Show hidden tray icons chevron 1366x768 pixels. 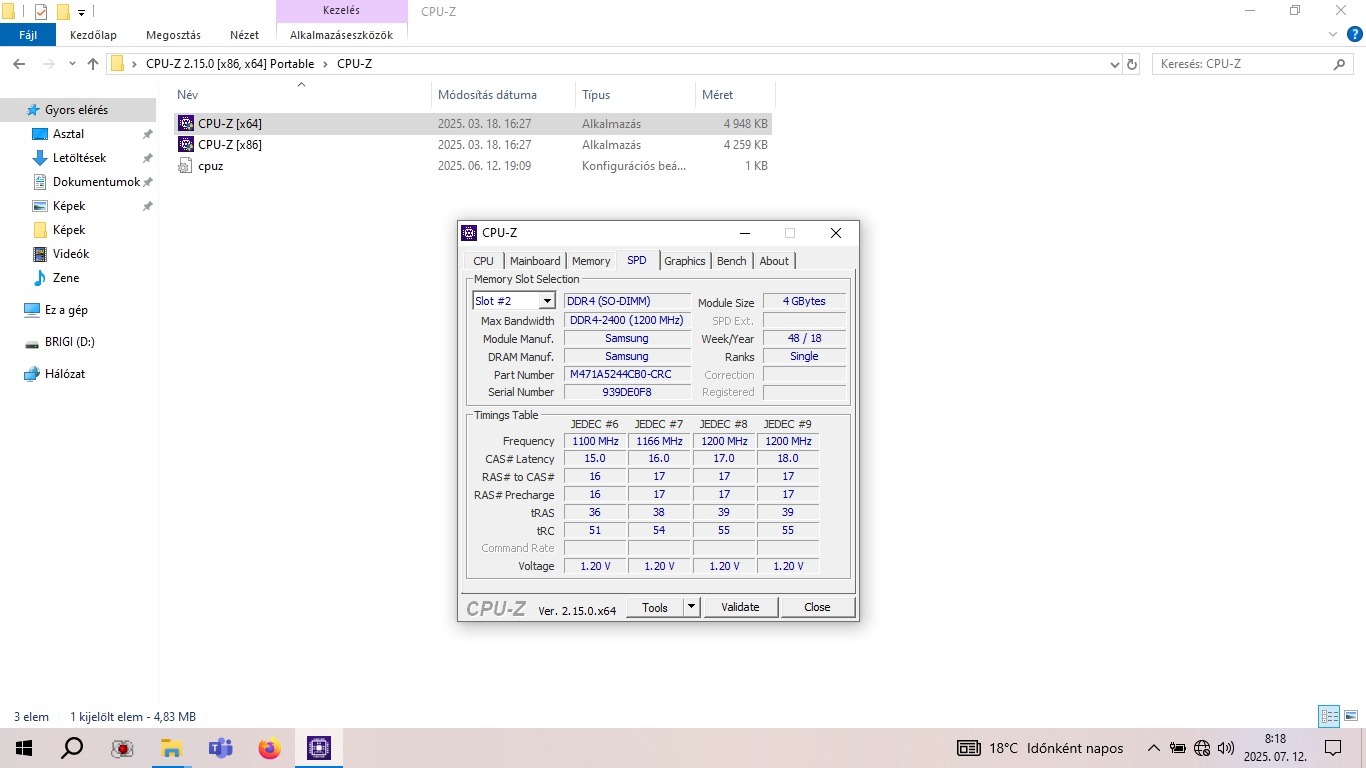click(1153, 748)
